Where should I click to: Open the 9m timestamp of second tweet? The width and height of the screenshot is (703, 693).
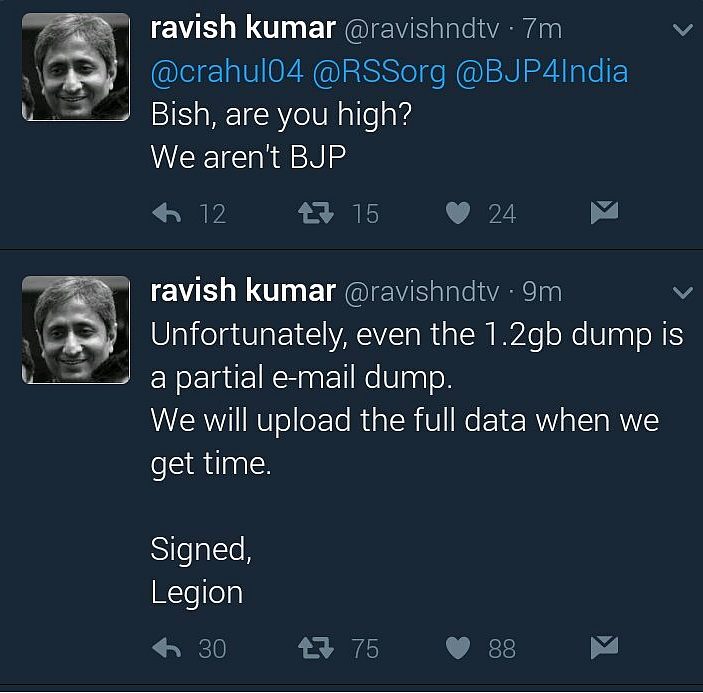coord(542,292)
